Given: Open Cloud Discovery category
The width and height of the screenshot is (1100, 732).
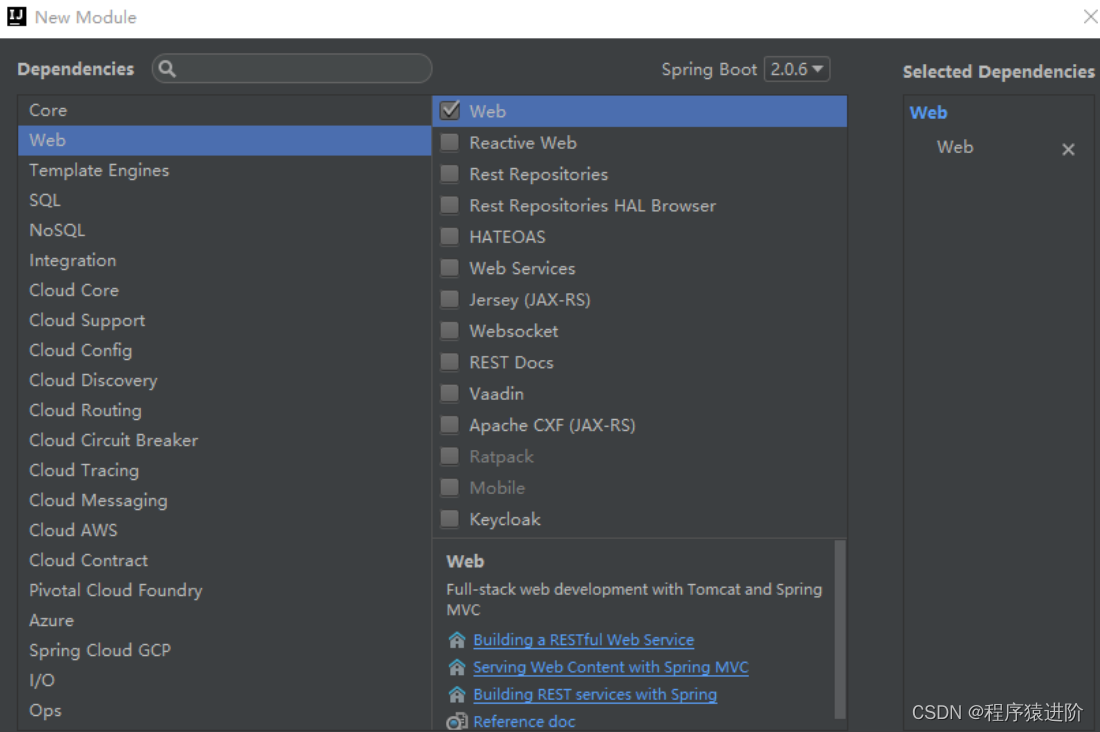Looking at the screenshot, I should pos(224,380).
